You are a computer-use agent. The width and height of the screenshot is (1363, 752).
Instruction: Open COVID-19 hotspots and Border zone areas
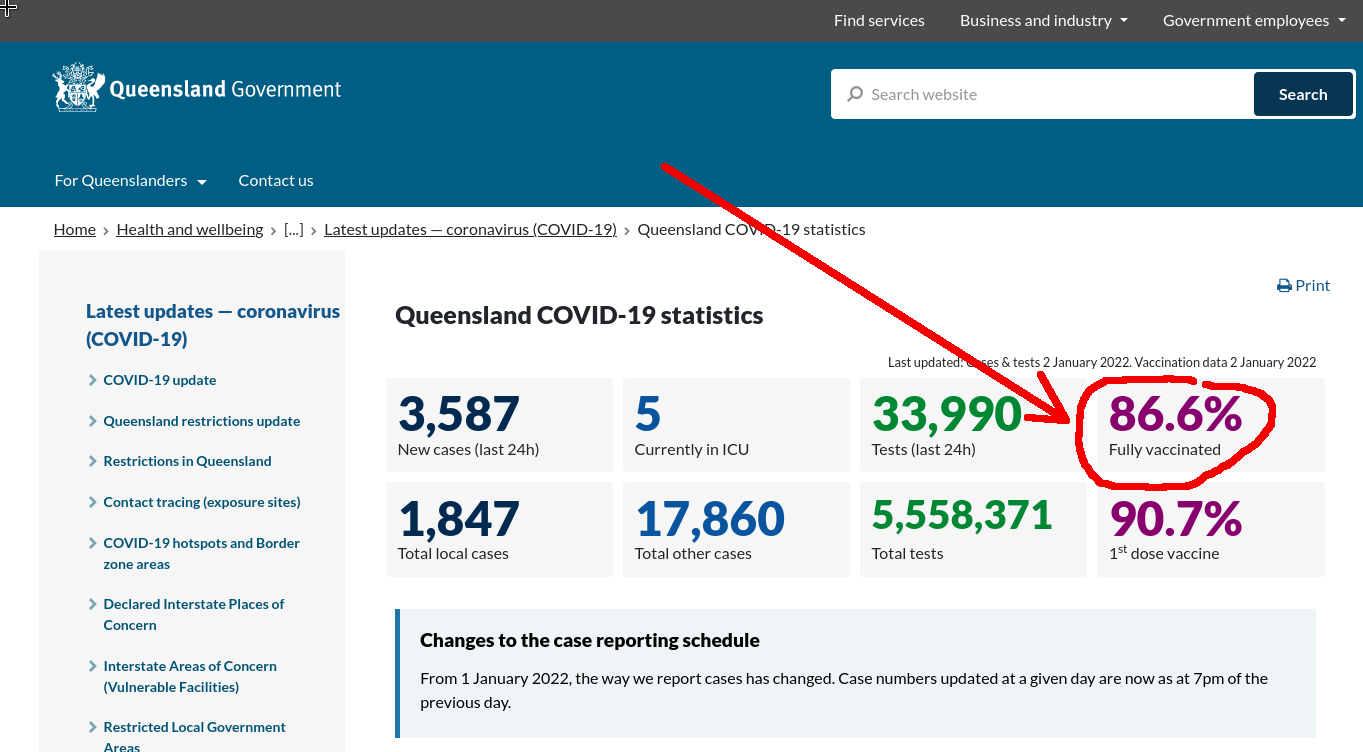click(x=202, y=554)
